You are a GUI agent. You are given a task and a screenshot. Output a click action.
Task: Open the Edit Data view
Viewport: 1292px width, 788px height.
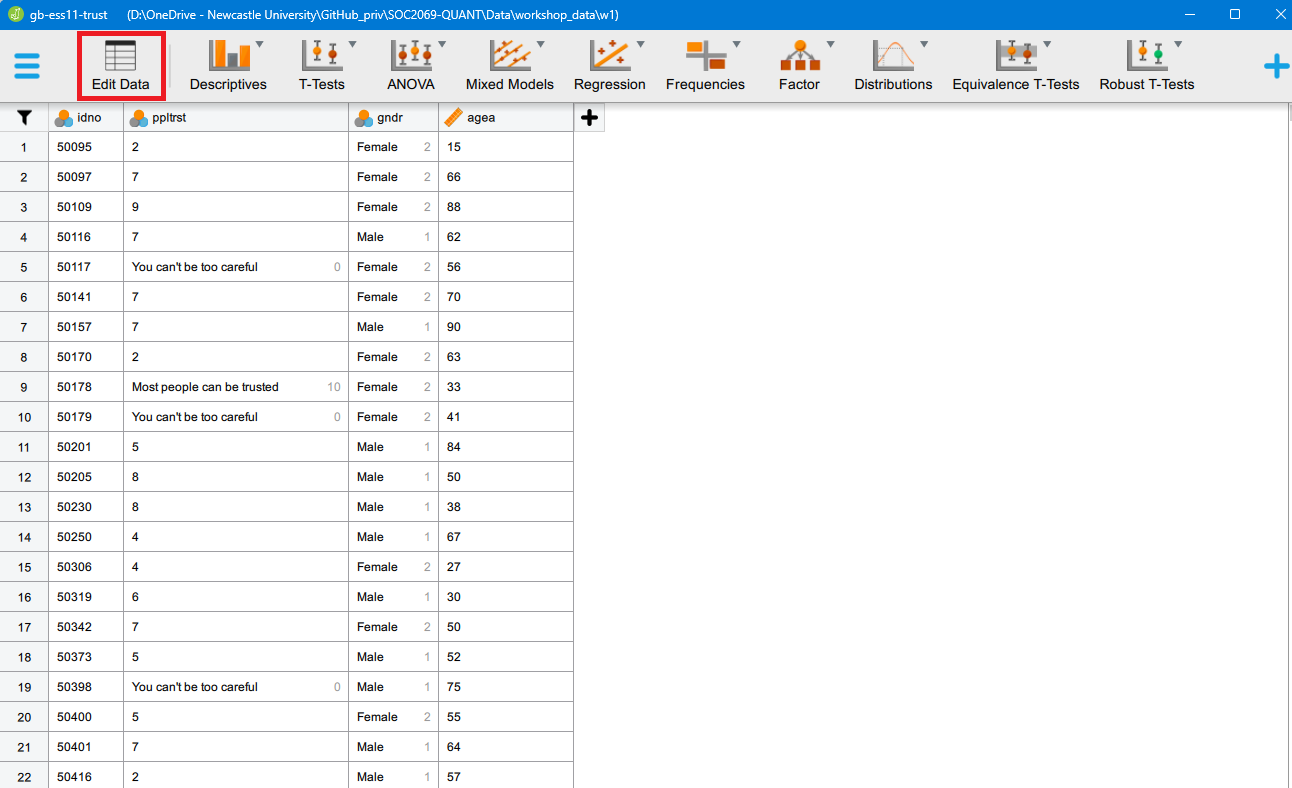[120, 66]
